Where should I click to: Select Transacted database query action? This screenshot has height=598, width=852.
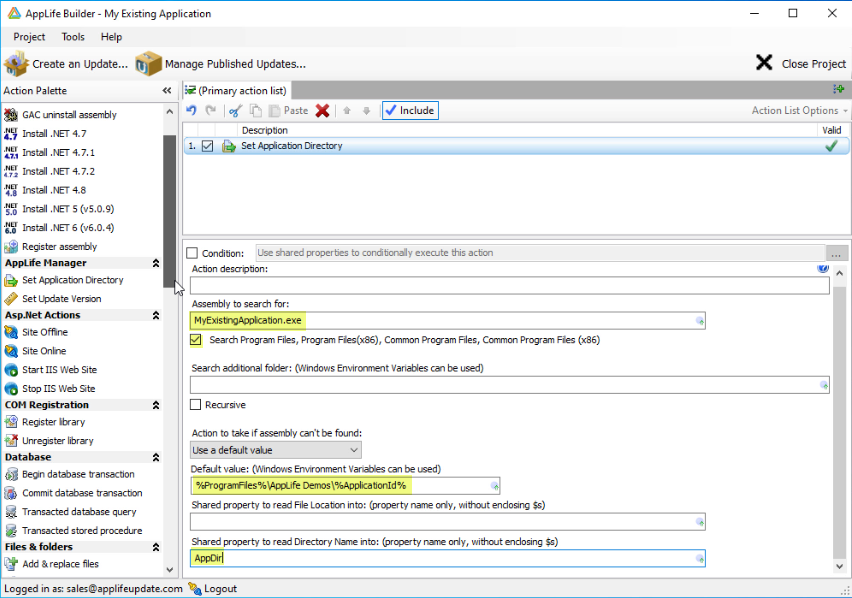[70, 512]
